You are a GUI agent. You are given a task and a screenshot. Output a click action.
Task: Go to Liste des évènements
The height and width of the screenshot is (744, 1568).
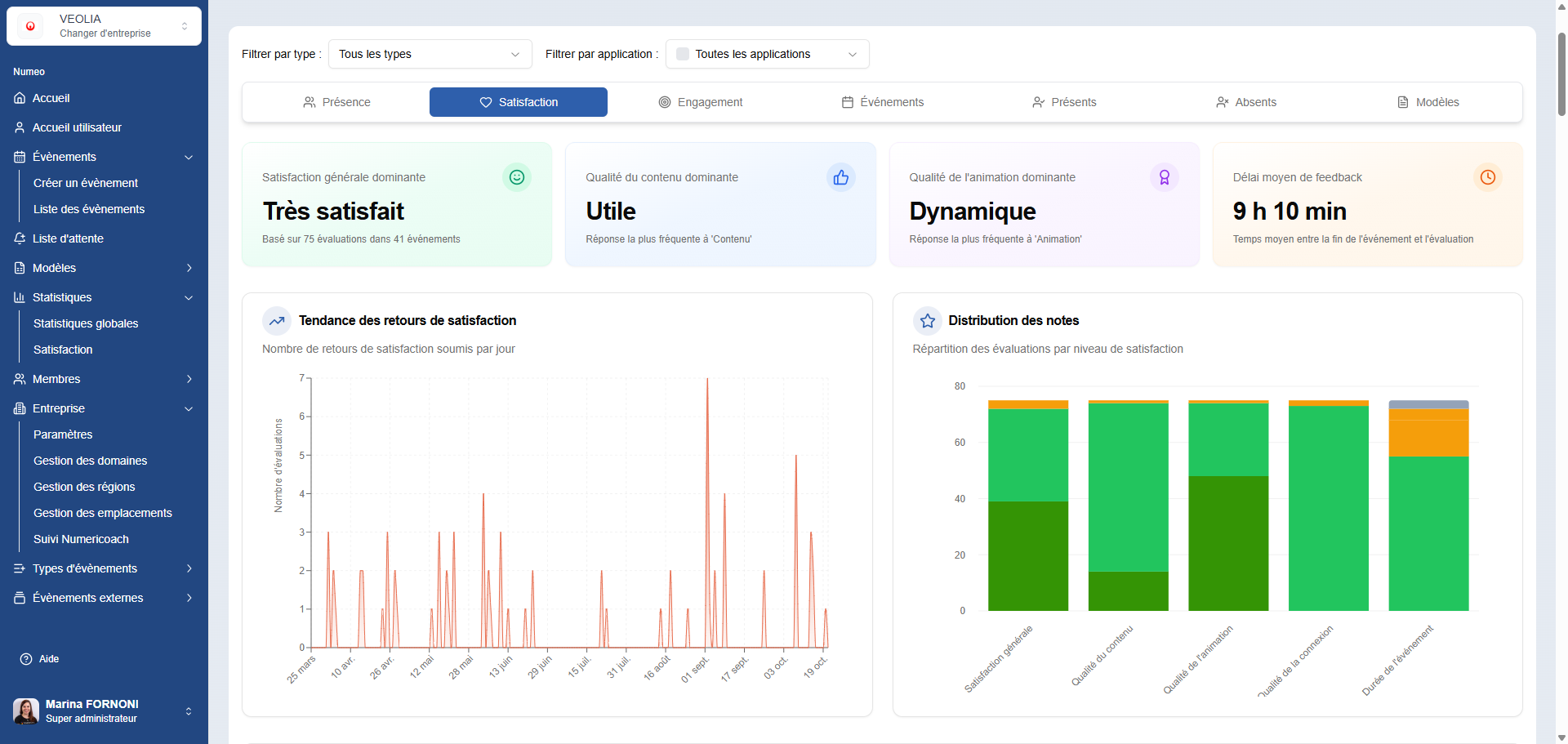click(x=89, y=209)
